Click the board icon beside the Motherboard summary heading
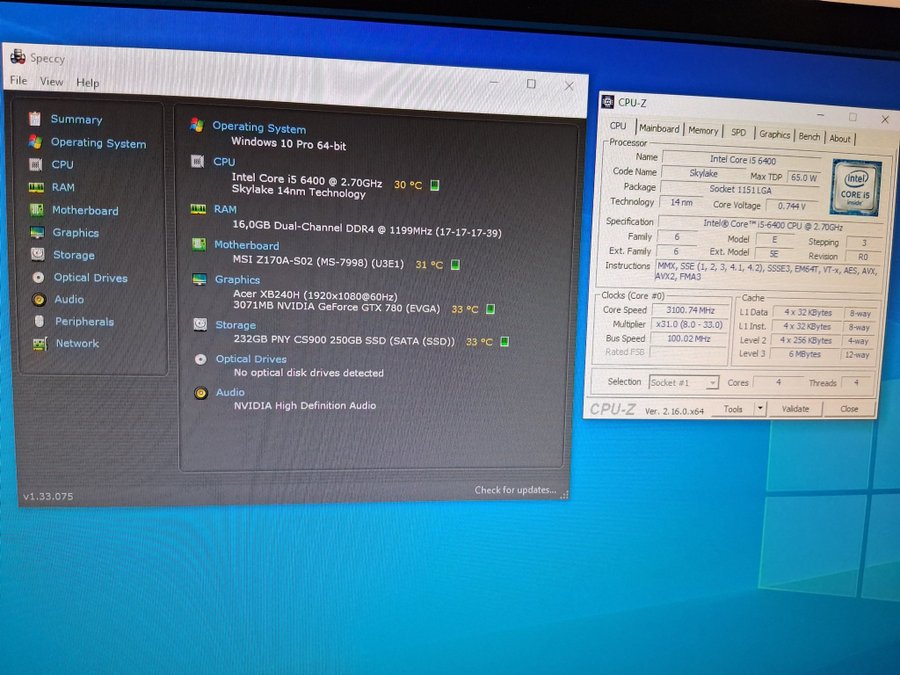The width and height of the screenshot is (900, 675). coord(199,245)
